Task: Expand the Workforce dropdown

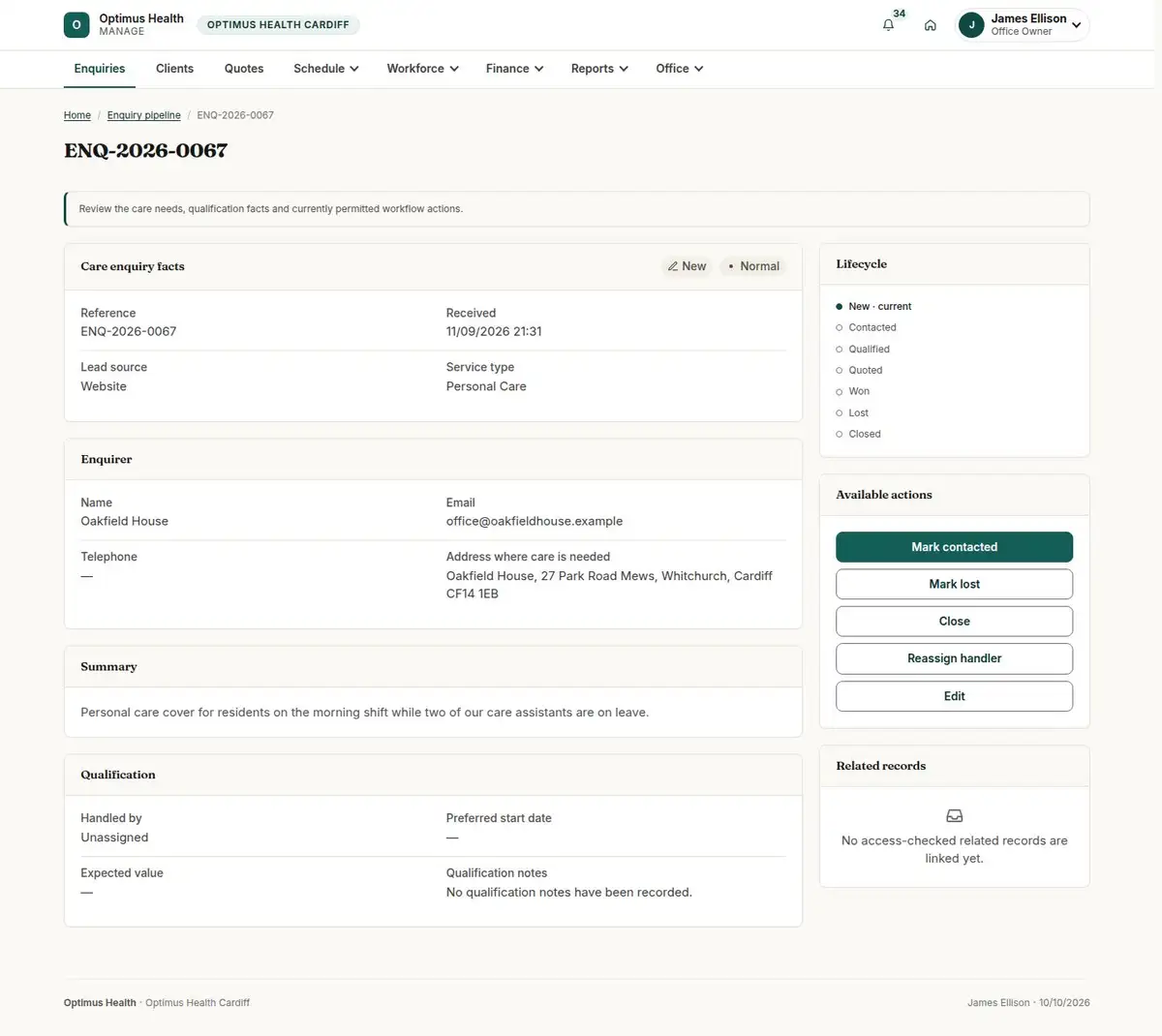Action: click(x=422, y=69)
